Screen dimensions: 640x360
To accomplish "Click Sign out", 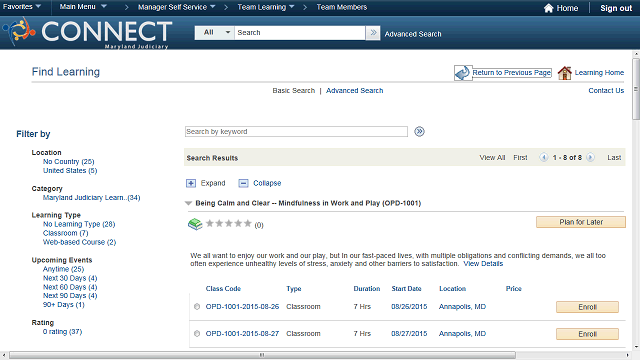I will [616, 8].
